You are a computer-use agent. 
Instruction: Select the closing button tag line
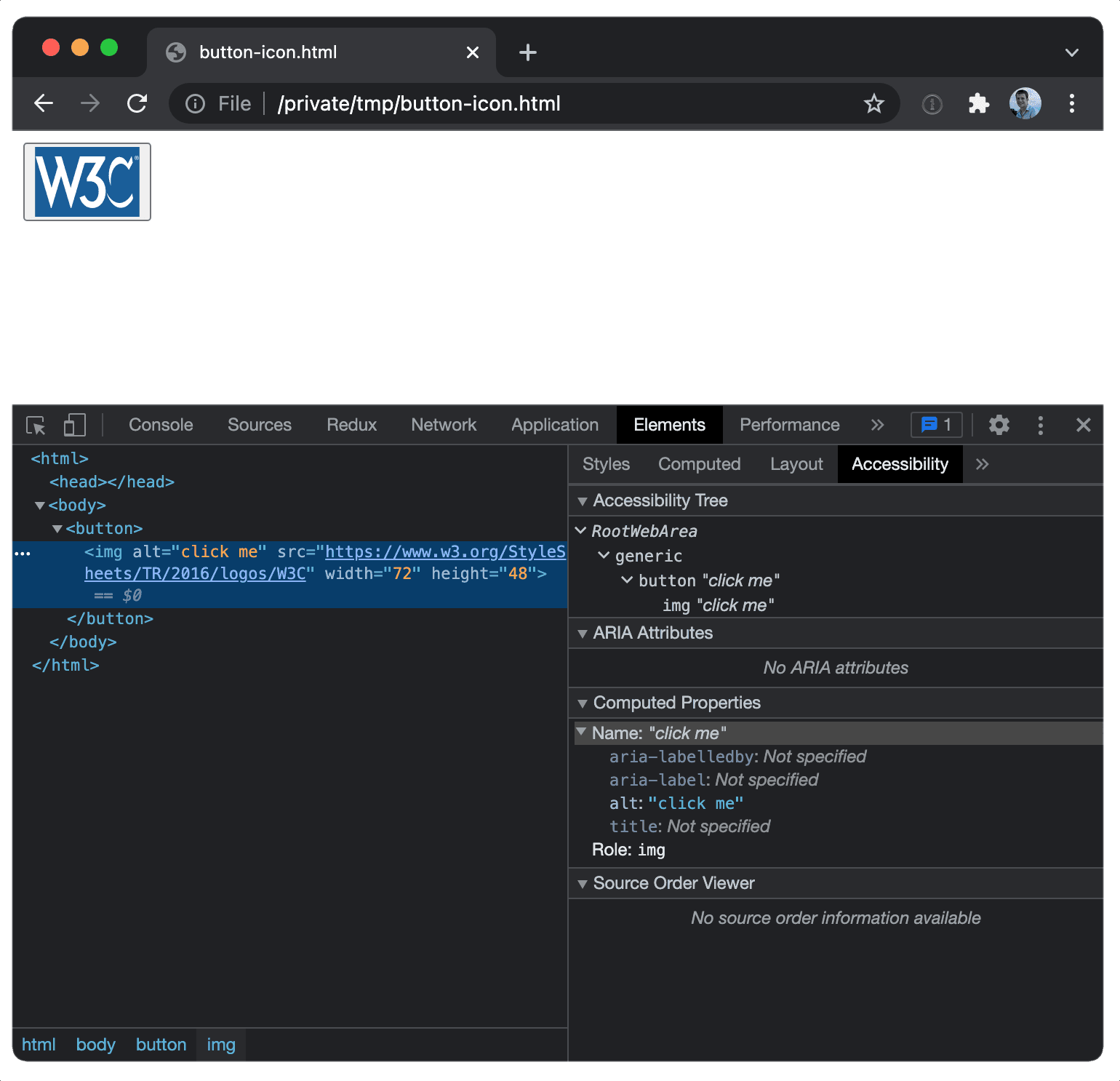coord(110,618)
